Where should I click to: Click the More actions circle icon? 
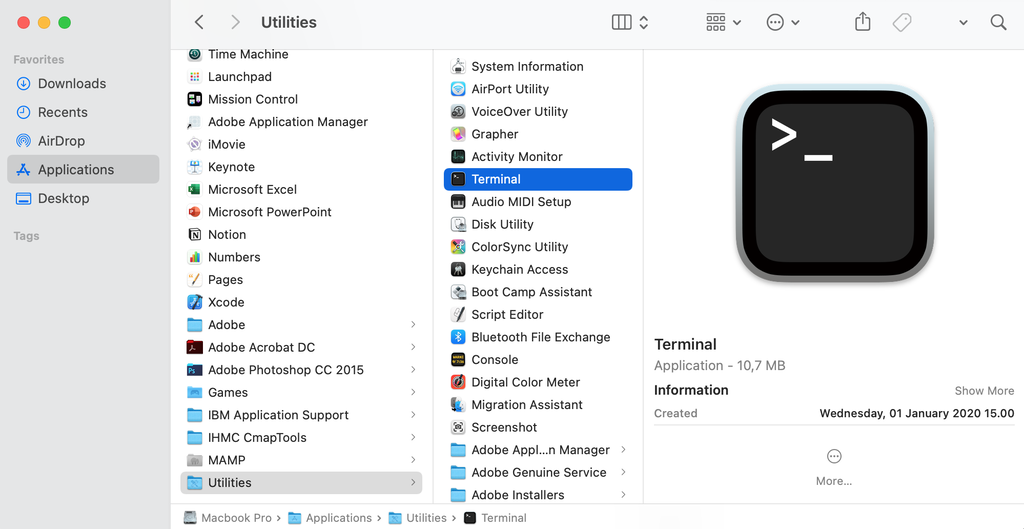[834, 457]
